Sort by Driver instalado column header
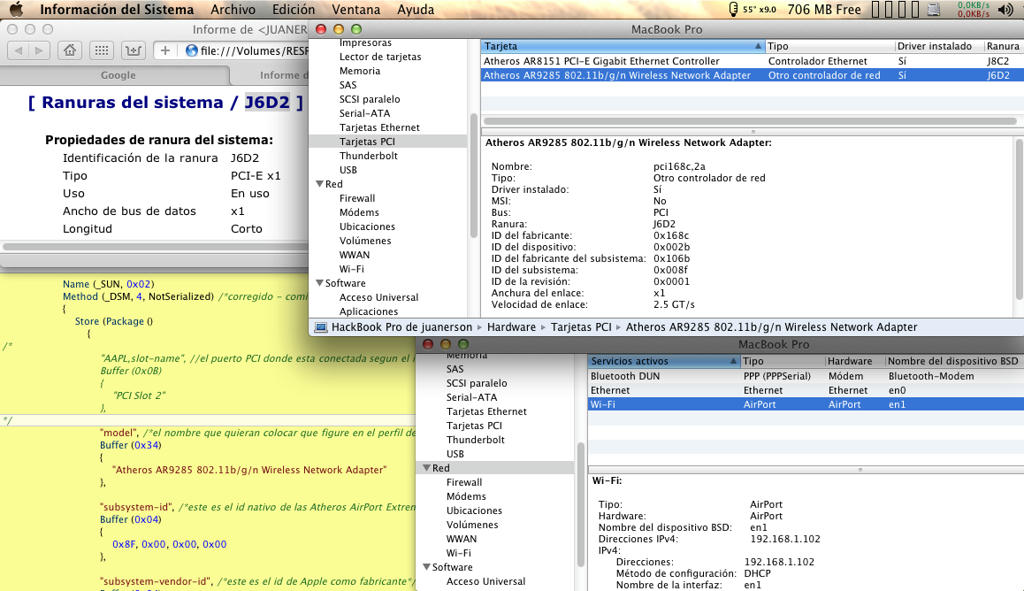 pos(934,47)
